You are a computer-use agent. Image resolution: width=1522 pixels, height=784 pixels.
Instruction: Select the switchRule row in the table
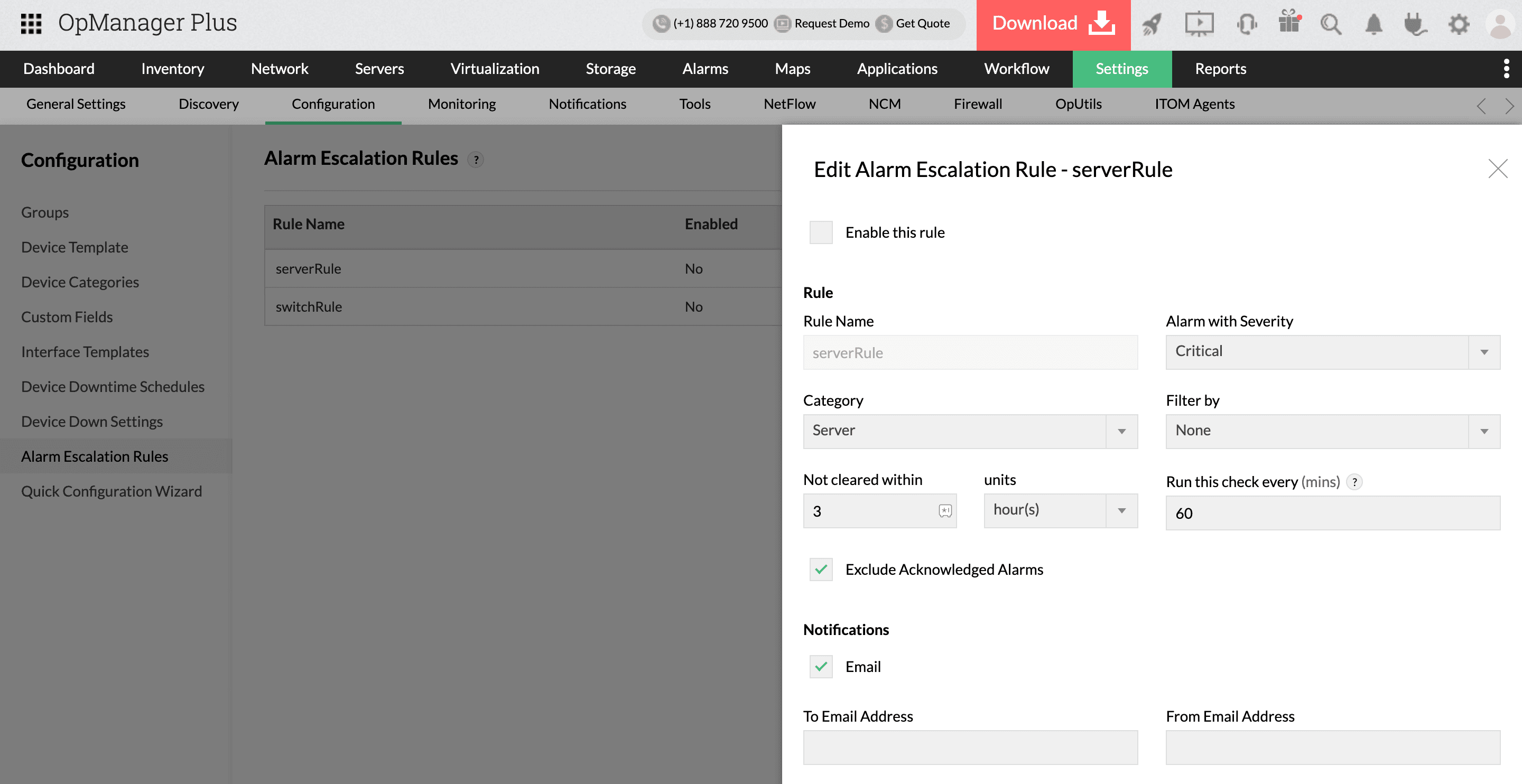523,307
